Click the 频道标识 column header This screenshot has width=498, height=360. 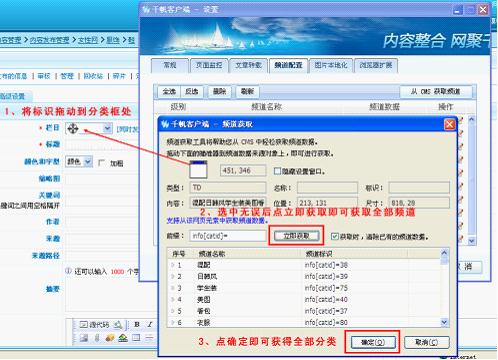pos(354,254)
